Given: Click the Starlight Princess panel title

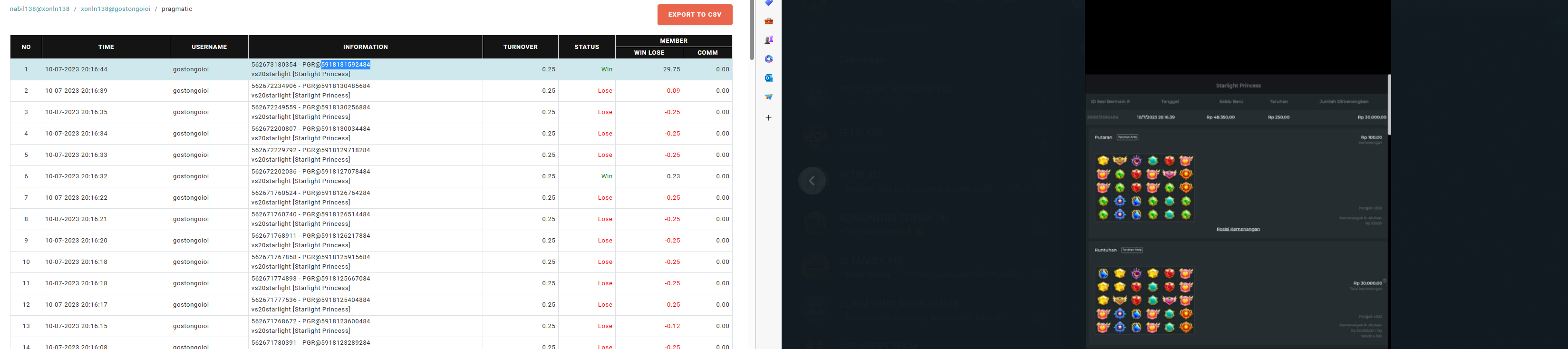Looking at the screenshot, I should tap(1238, 86).
